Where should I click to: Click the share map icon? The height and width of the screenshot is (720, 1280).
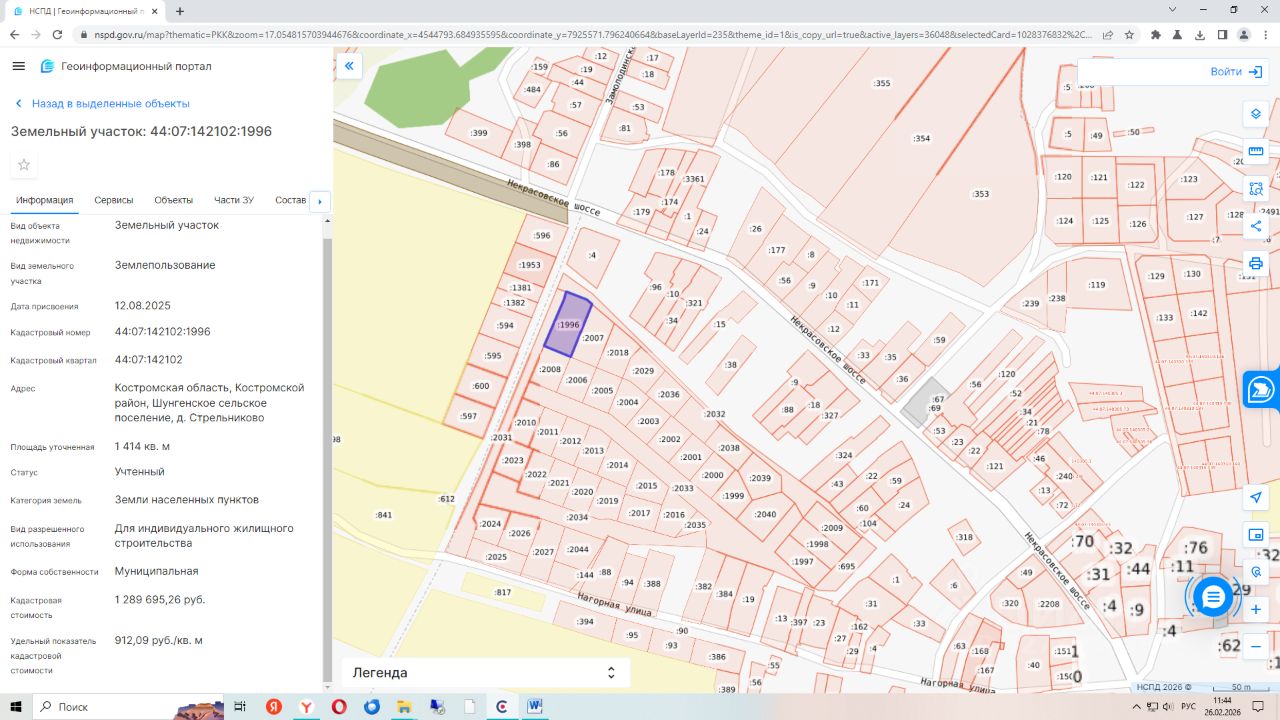(x=1256, y=226)
